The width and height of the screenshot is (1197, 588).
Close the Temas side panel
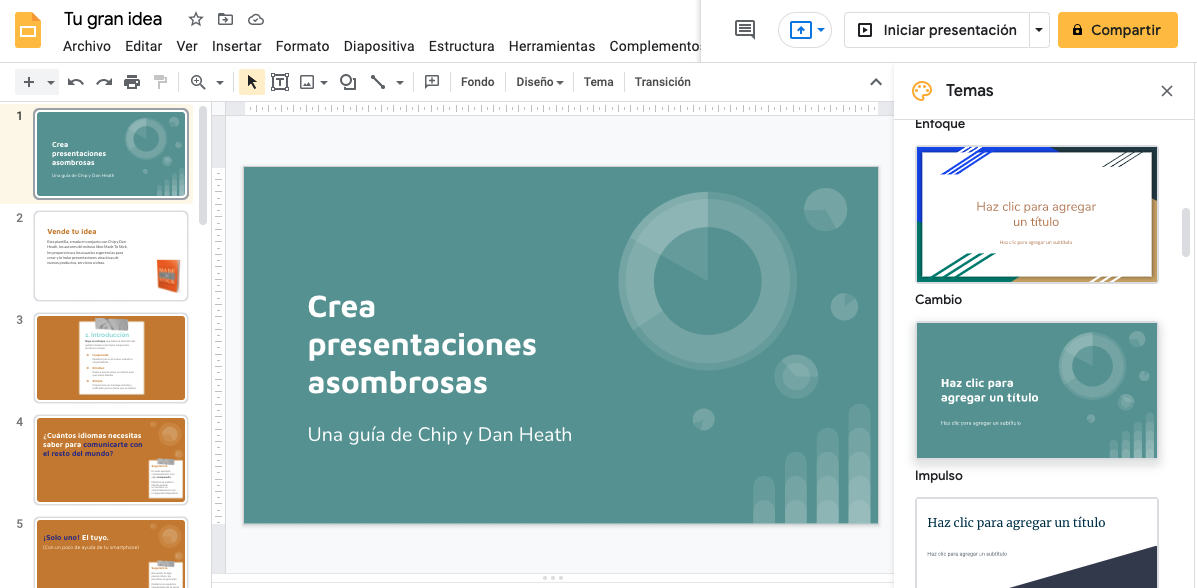[x=1166, y=90]
